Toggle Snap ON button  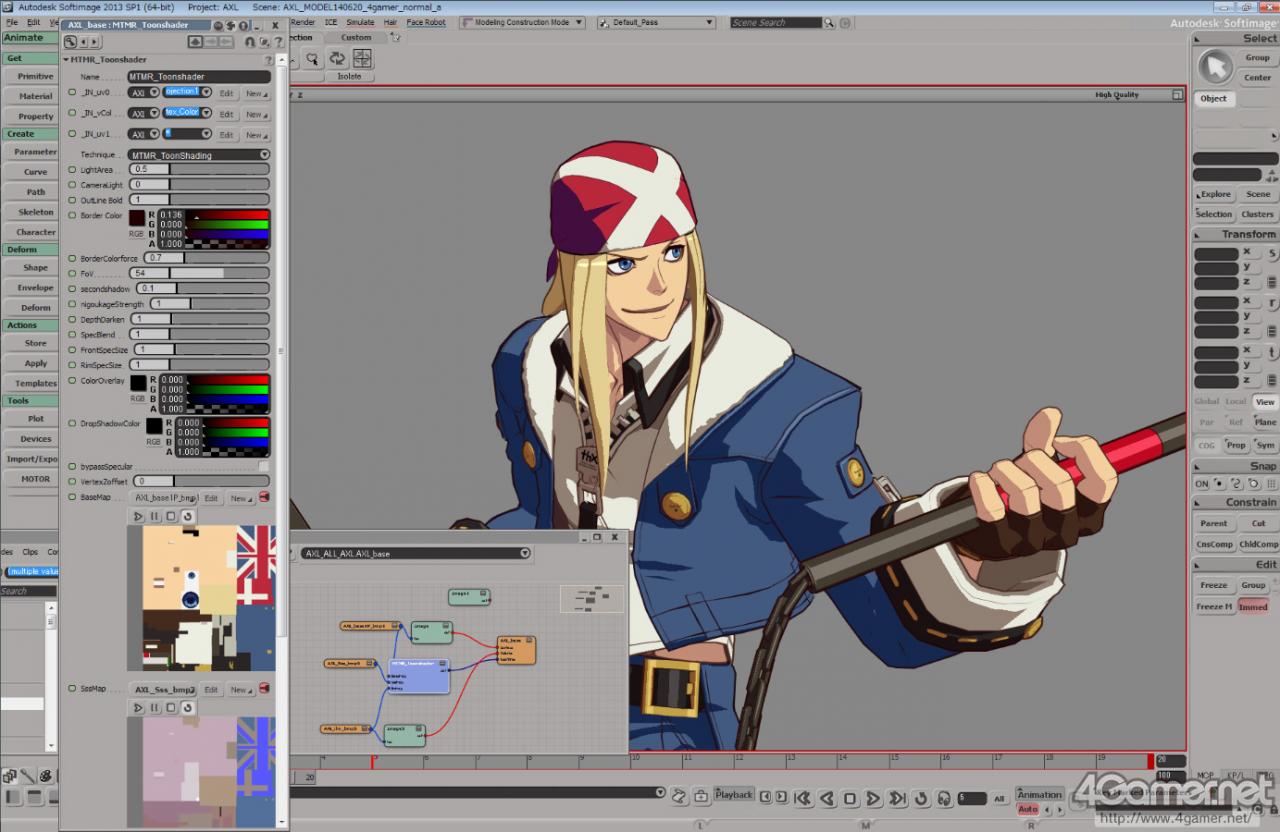point(1202,484)
